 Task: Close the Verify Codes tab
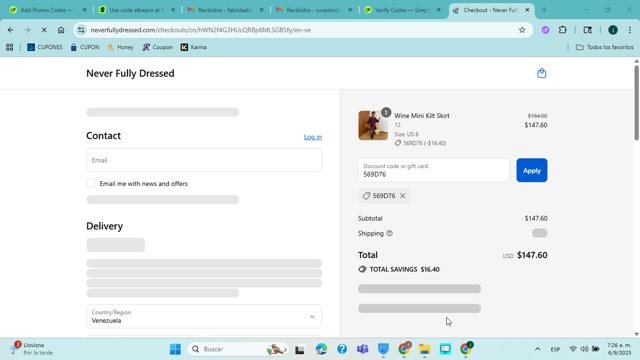[439, 10]
